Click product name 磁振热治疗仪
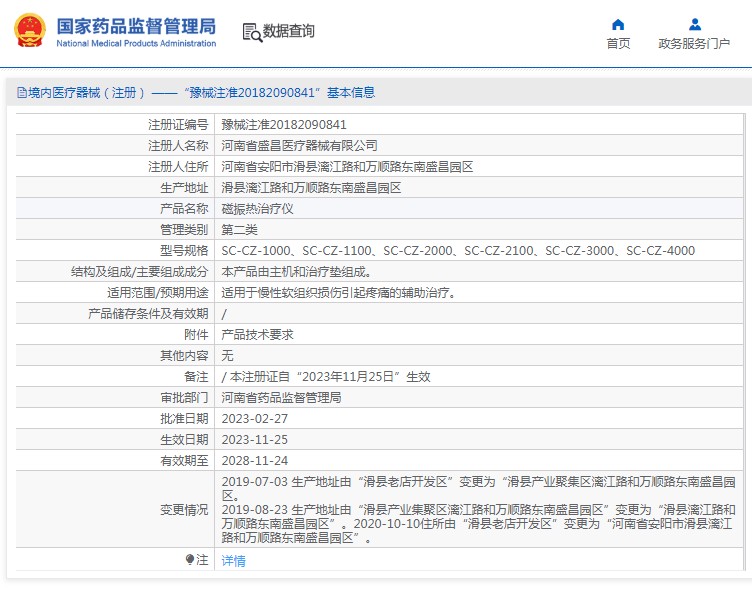The height and width of the screenshot is (589, 752). pyautogui.click(x=257, y=209)
